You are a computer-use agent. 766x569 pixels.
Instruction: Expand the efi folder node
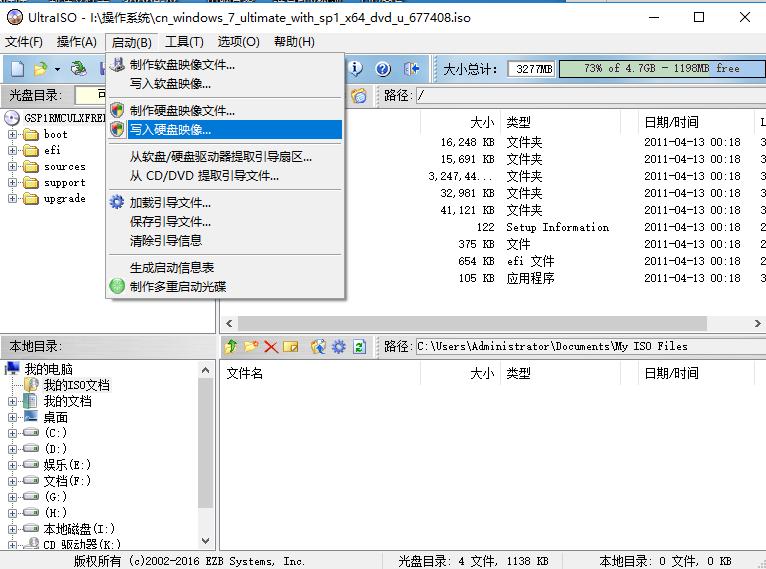click(13, 150)
